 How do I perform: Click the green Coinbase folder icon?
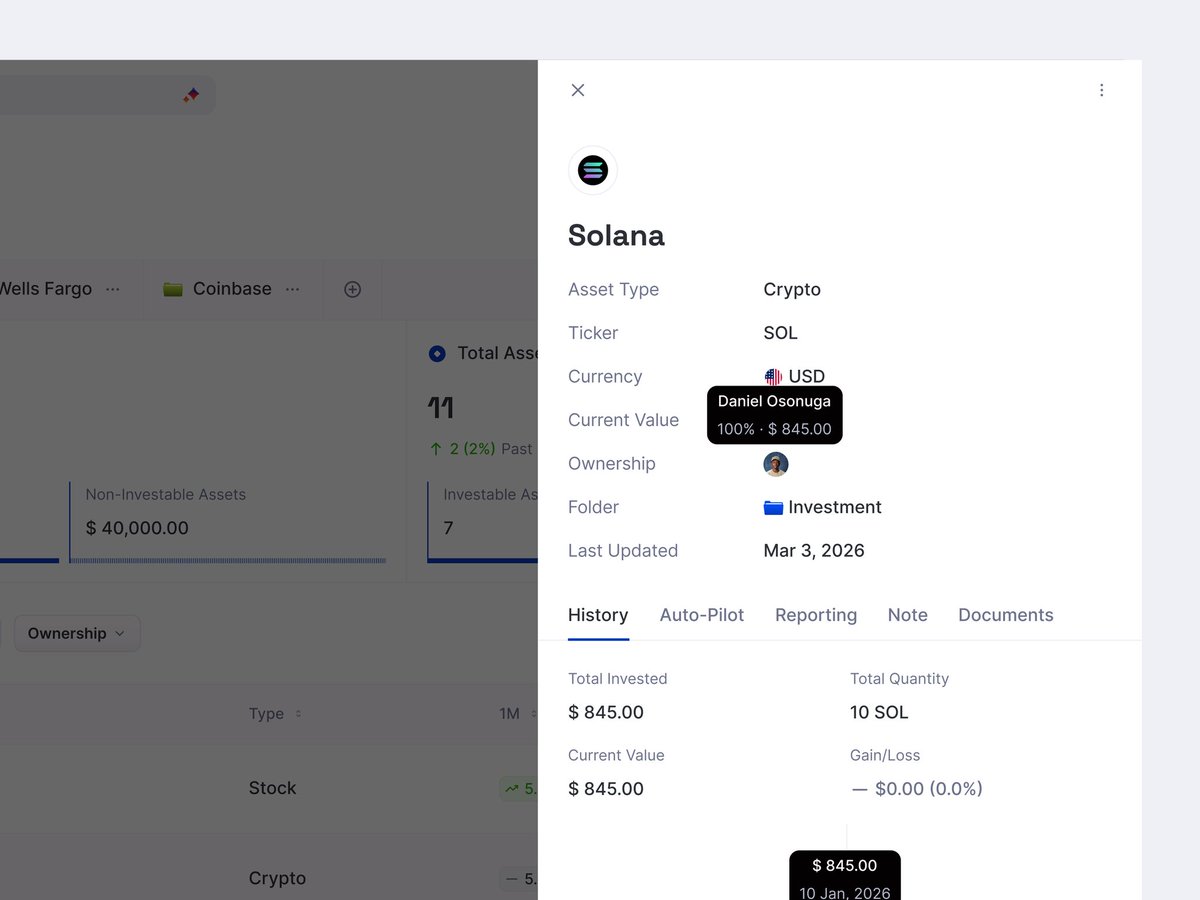[x=173, y=289]
